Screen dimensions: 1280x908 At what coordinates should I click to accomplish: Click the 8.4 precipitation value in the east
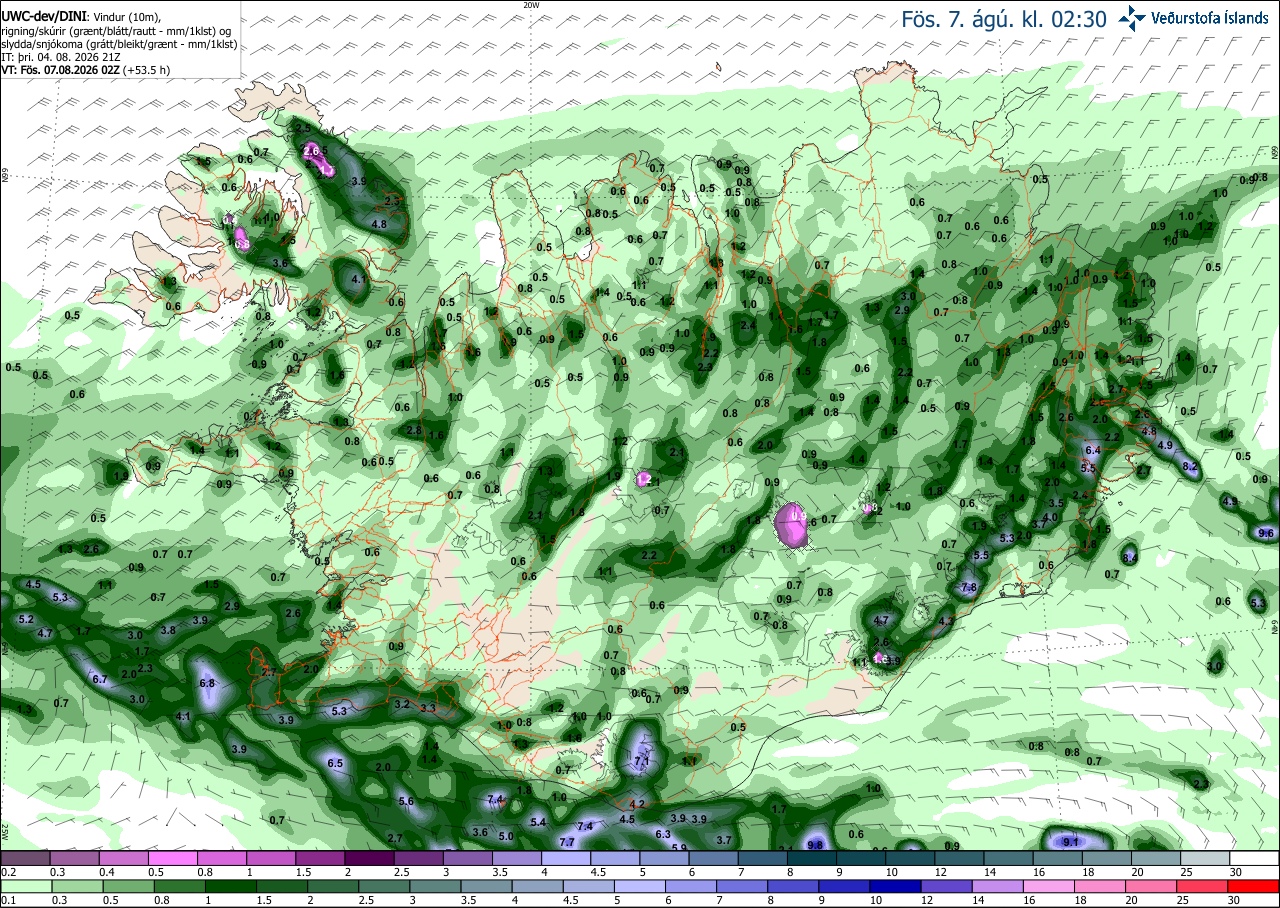click(x=1130, y=557)
